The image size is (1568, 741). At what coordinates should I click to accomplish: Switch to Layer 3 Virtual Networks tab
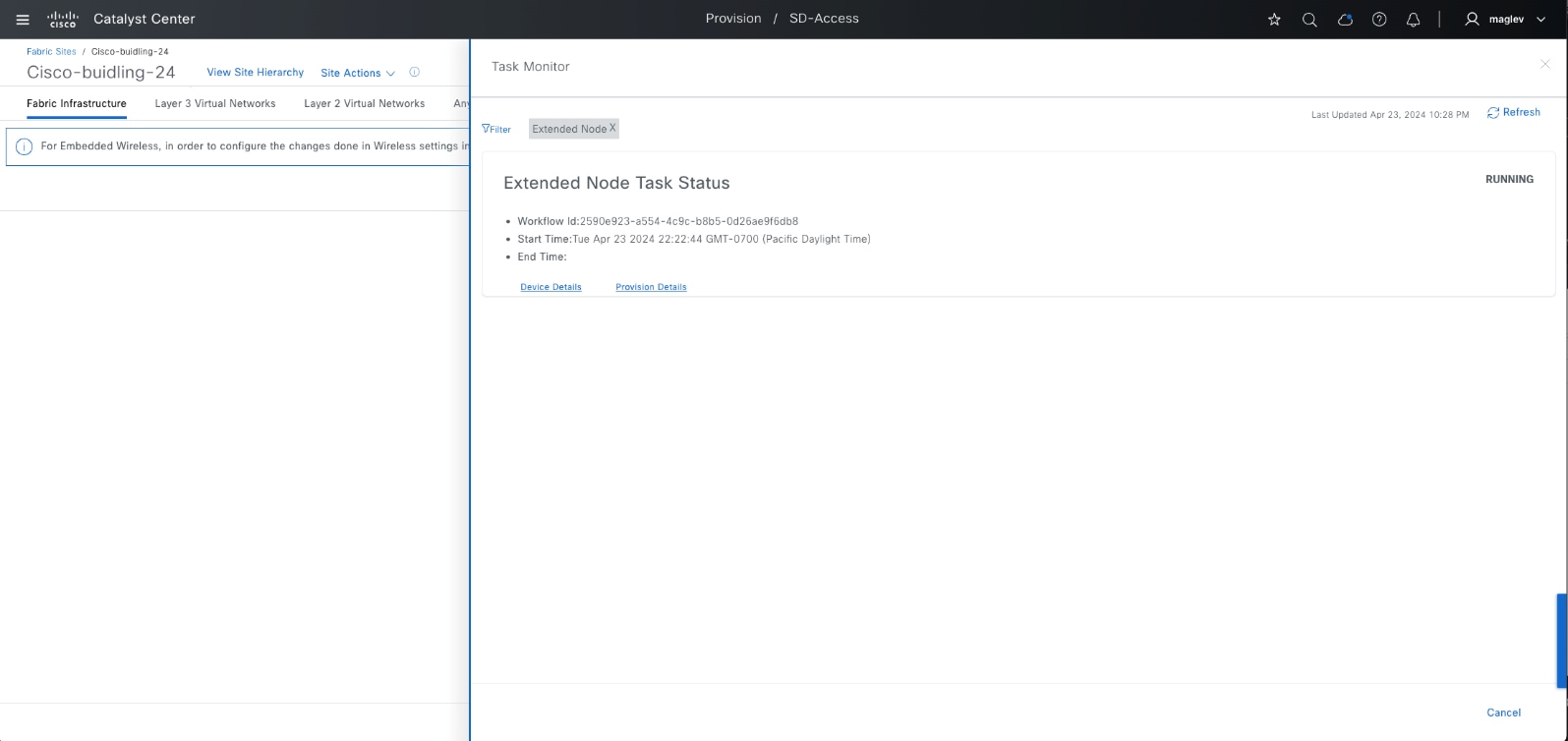(215, 103)
